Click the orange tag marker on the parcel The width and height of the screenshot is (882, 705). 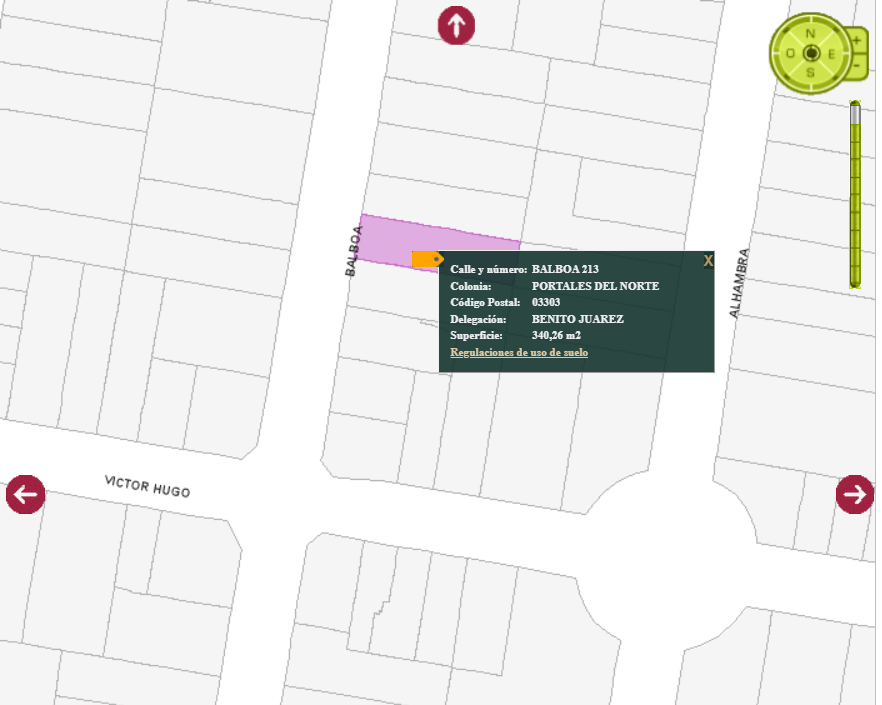click(x=428, y=259)
